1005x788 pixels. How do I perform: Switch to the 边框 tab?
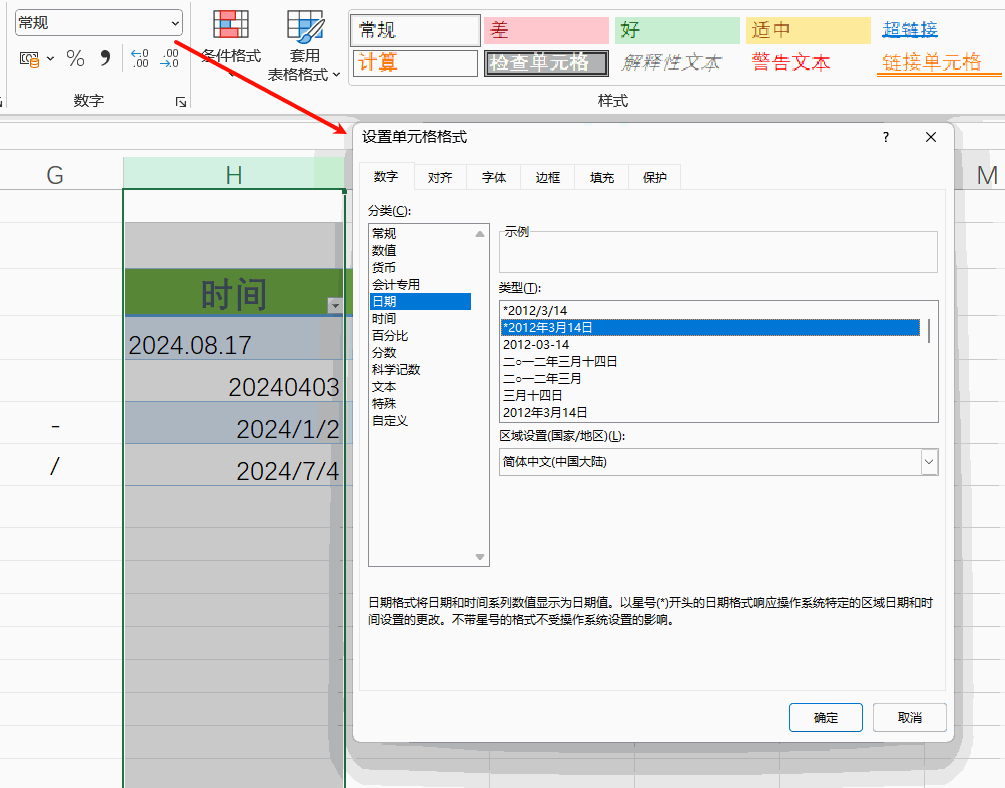[x=547, y=178]
